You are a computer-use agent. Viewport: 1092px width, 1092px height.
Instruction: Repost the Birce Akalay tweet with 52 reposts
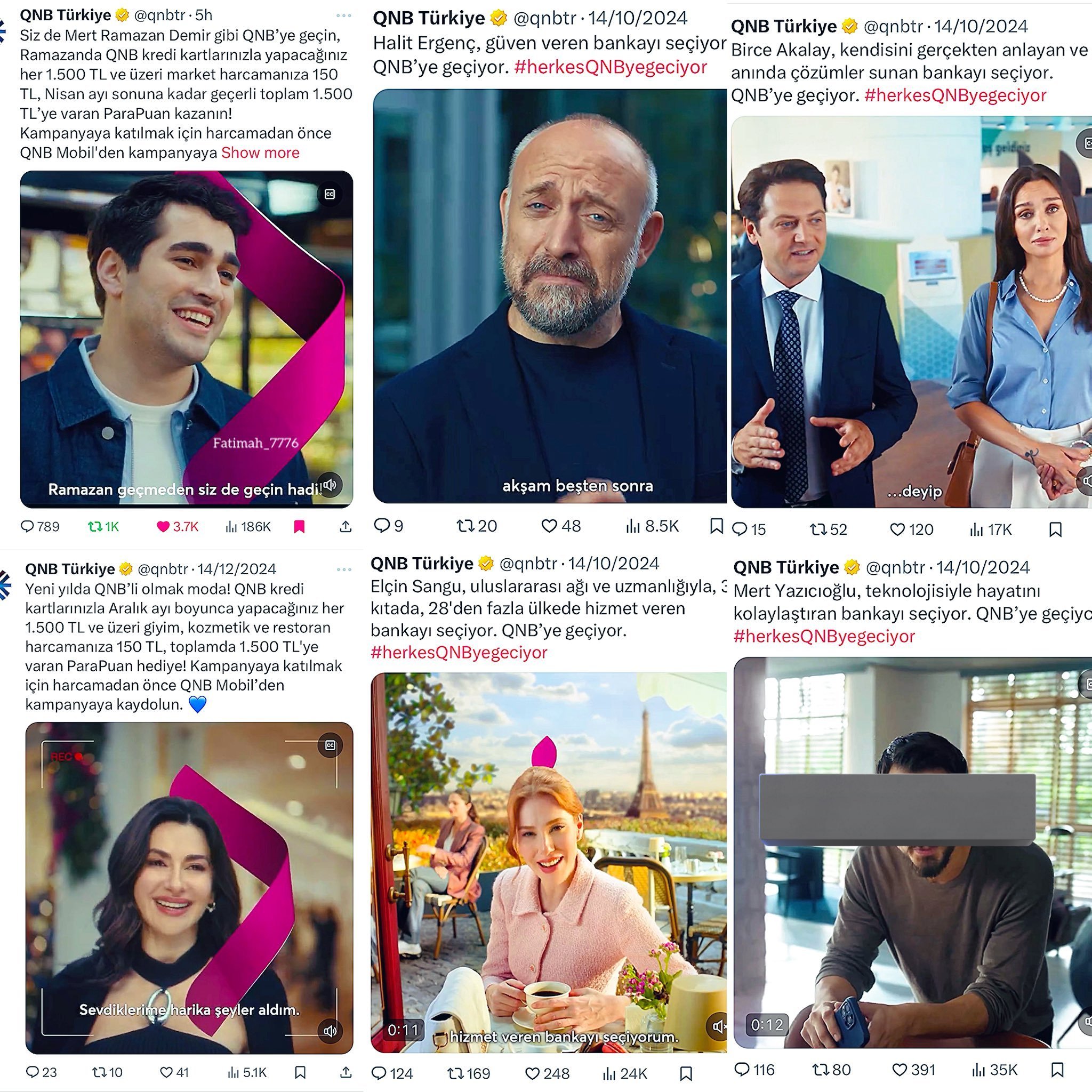pos(818,529)
